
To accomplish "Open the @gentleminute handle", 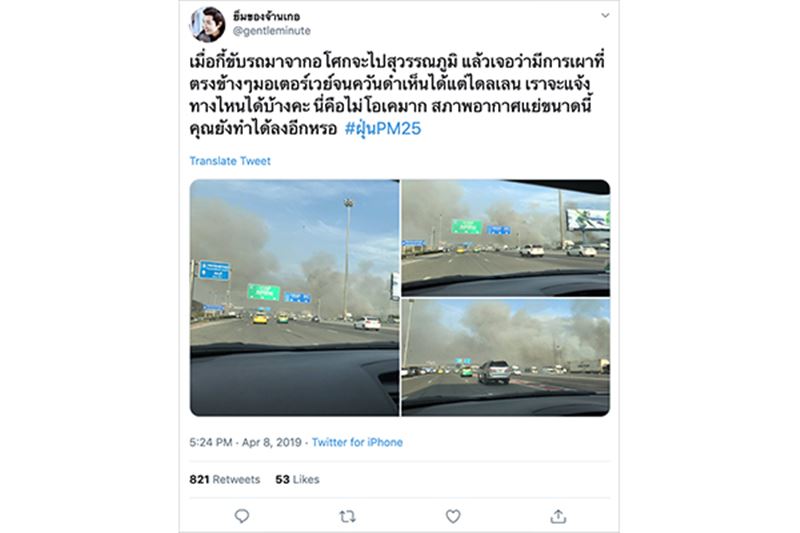I will pyautogui.click(x=271, y=31).
